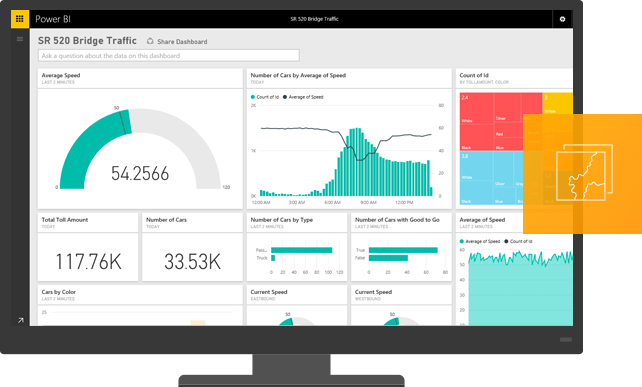Open Number of Cars with Good to Go title
The image size is (642, 387).
397,220
